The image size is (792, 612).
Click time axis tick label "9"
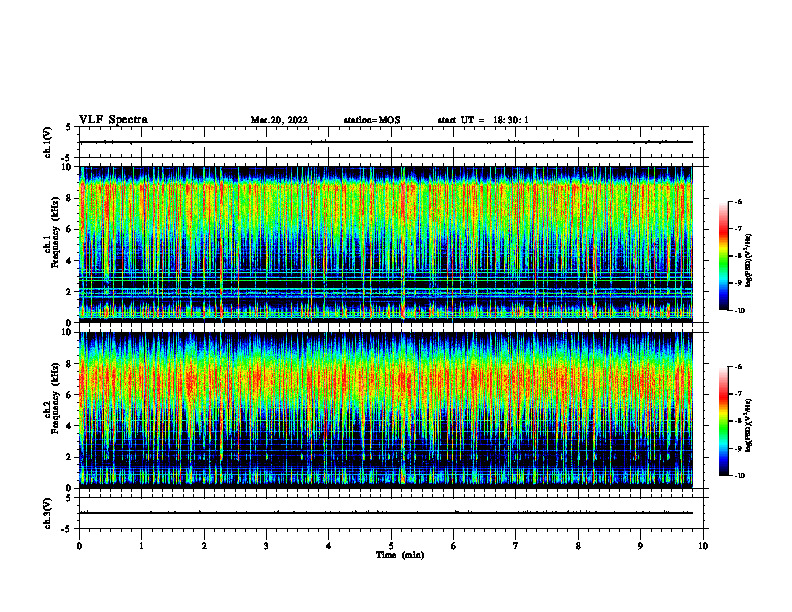pos(640,546)
